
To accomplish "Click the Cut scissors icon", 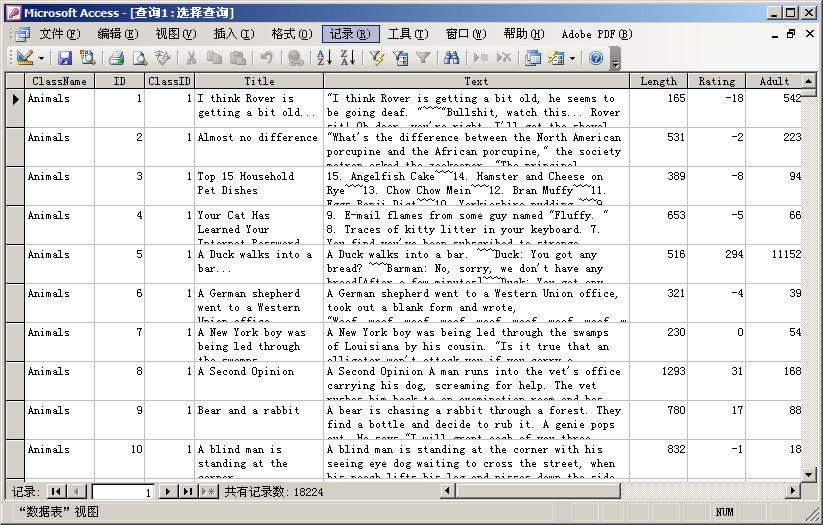I will point(192,58).
